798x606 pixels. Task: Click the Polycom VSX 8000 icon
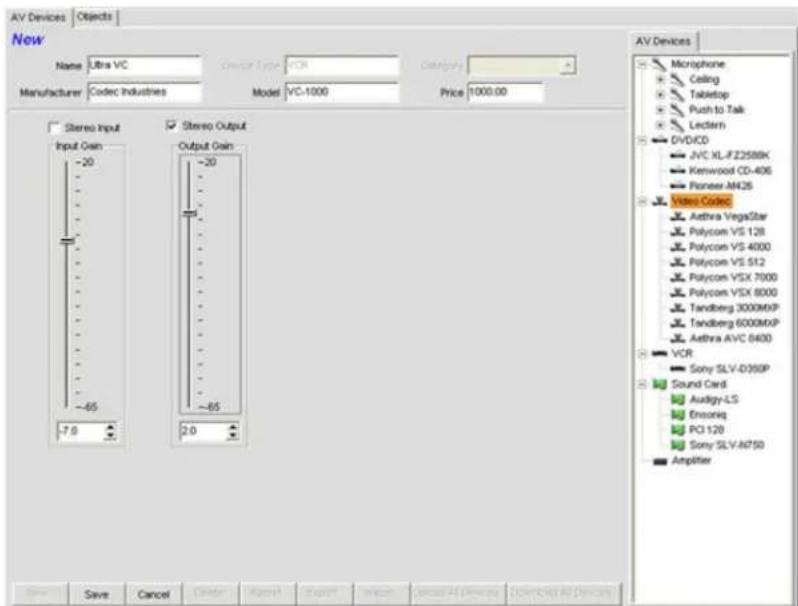click(678, 293)
